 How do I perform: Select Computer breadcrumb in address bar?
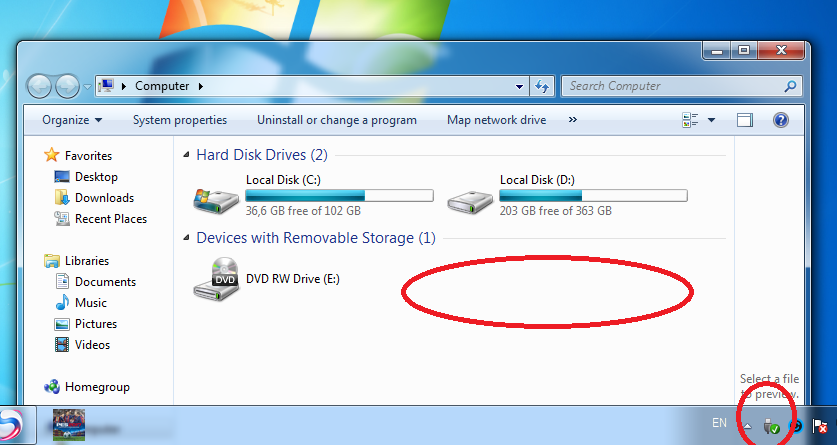tap(162, 86)
